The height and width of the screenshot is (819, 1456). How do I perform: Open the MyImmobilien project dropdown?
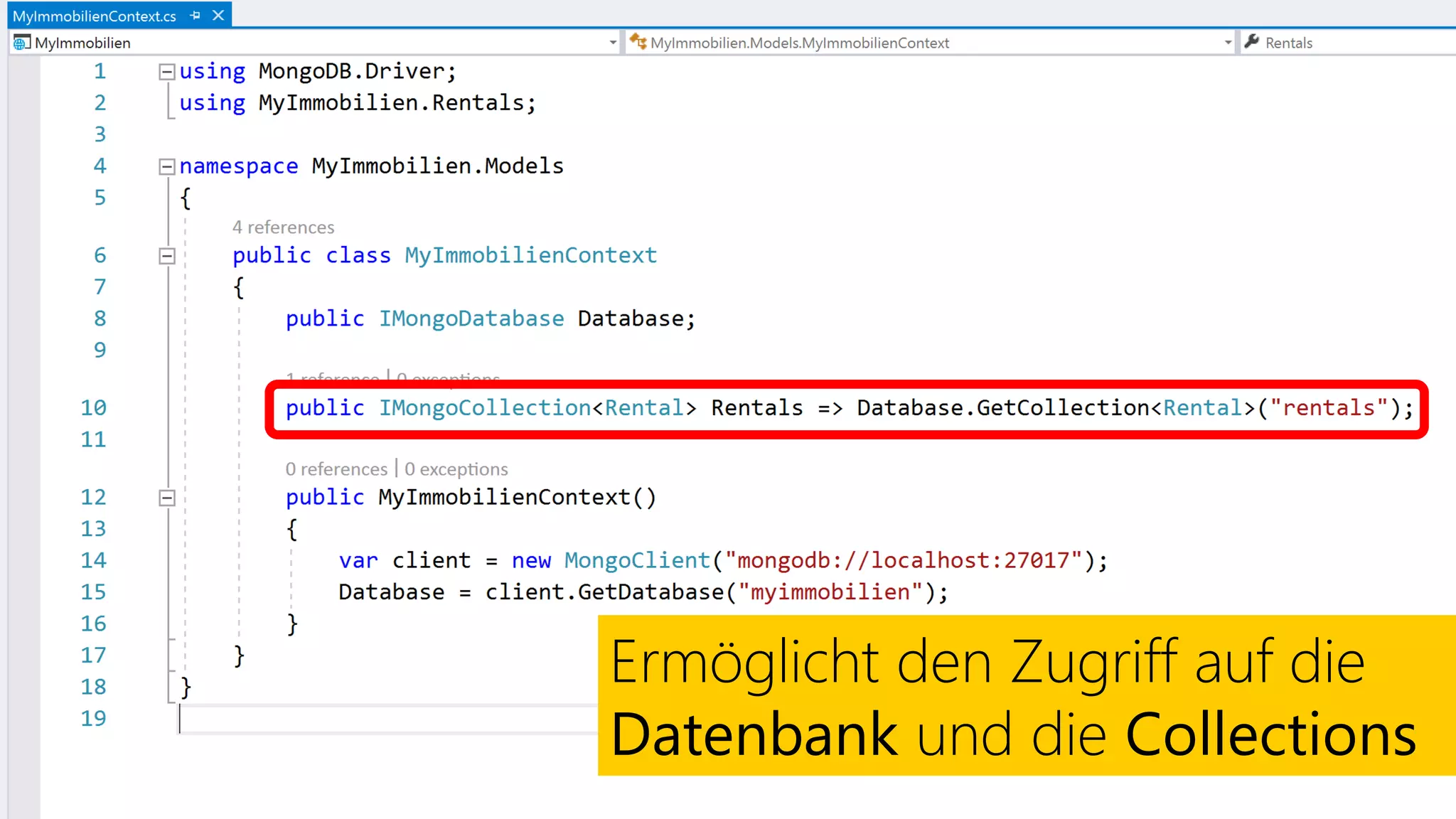613,43
